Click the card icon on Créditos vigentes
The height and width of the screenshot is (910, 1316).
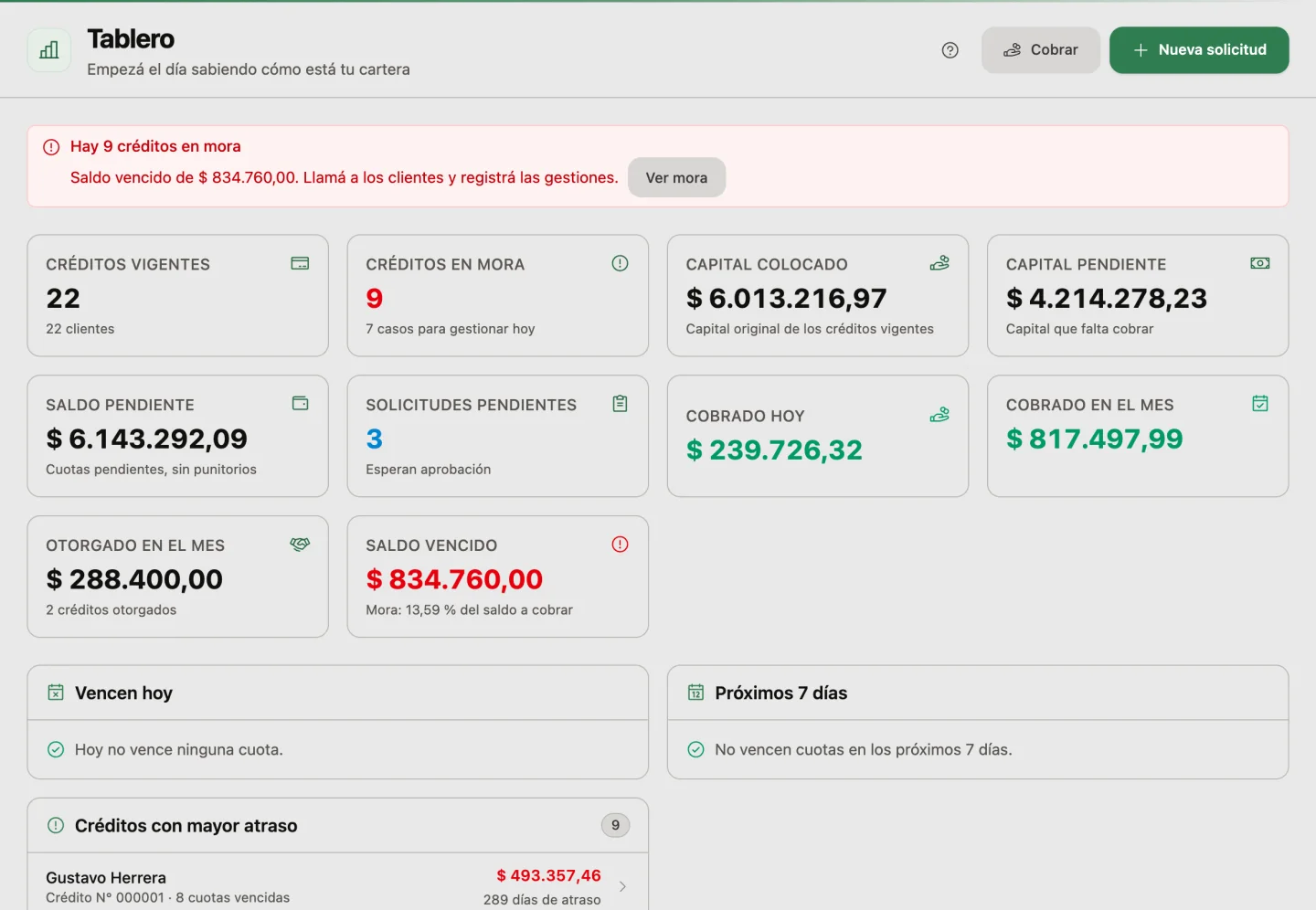click(x=300, y=263)
